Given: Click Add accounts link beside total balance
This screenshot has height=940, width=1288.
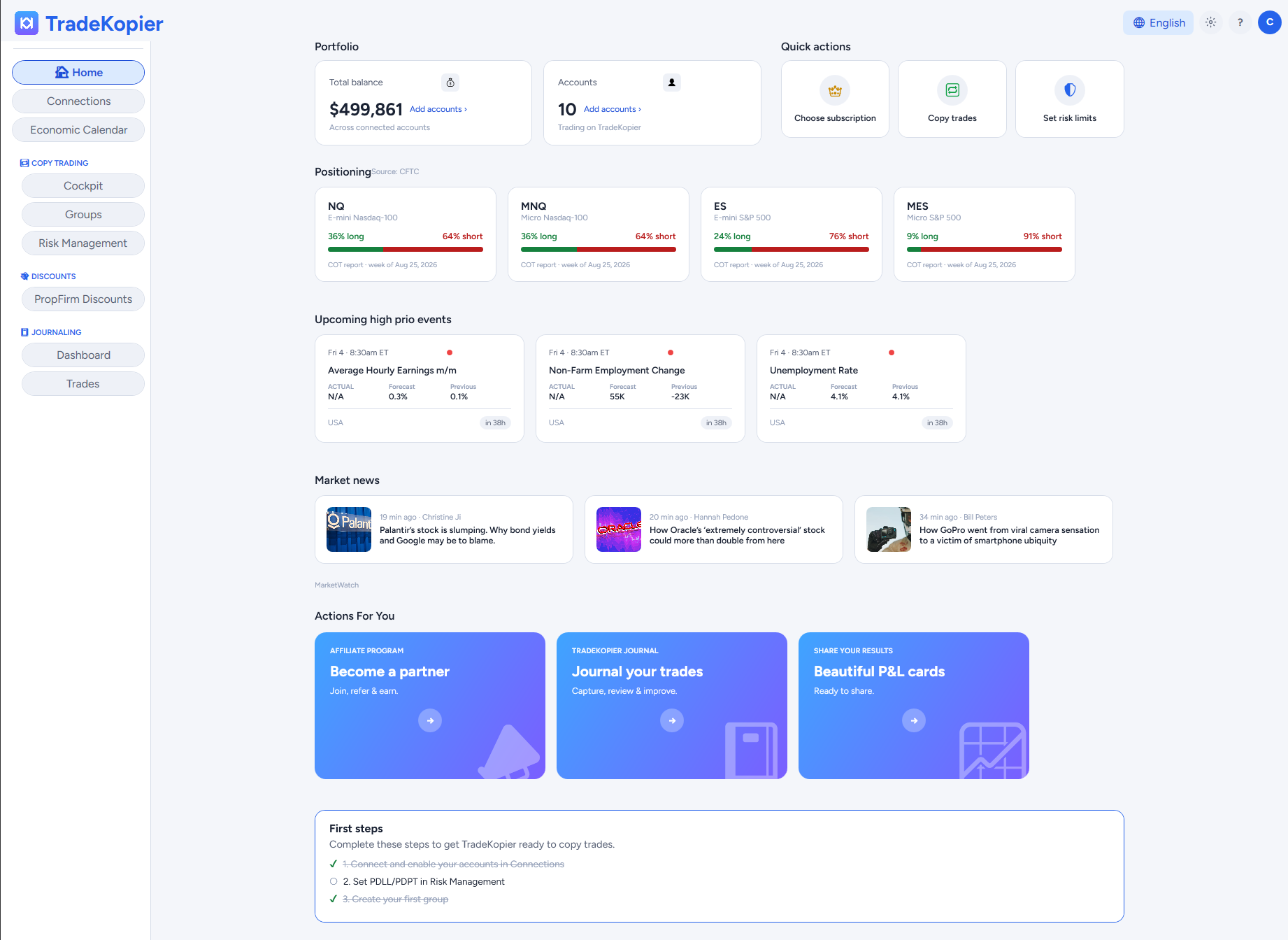Looking at the screenshot, I should point(438,109).
